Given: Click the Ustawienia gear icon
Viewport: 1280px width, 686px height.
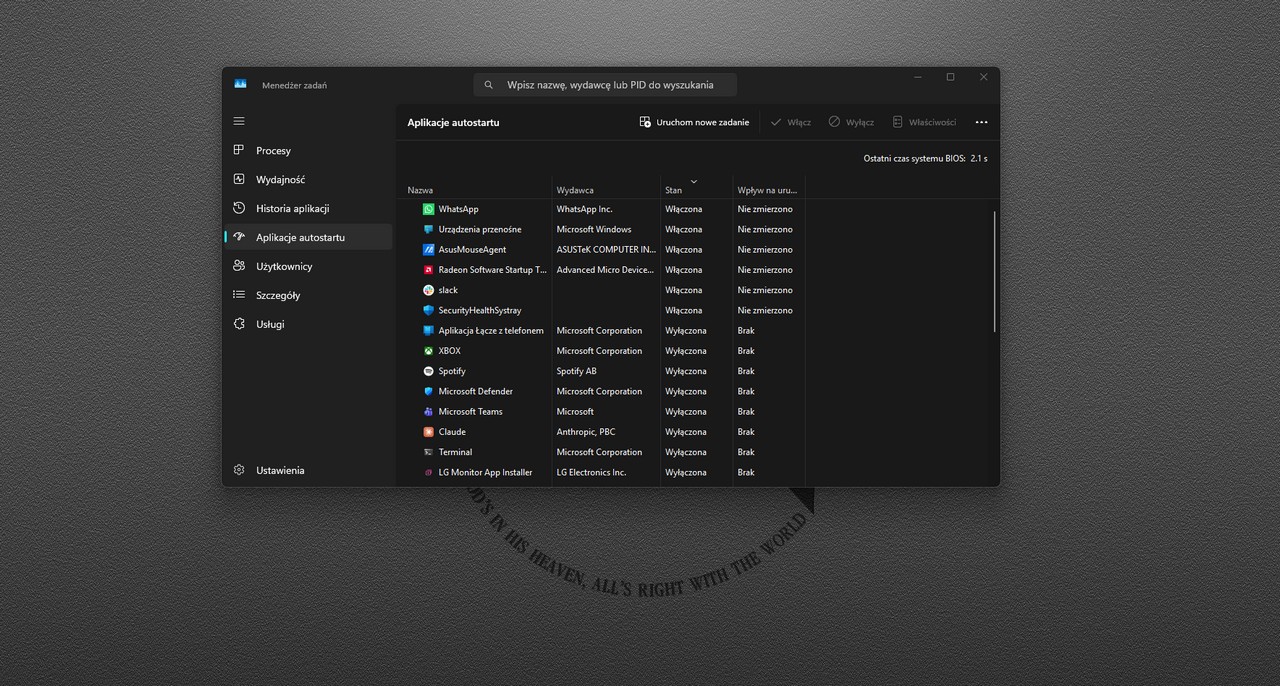Looking at the screenshot, I should (x=239, y=470).
